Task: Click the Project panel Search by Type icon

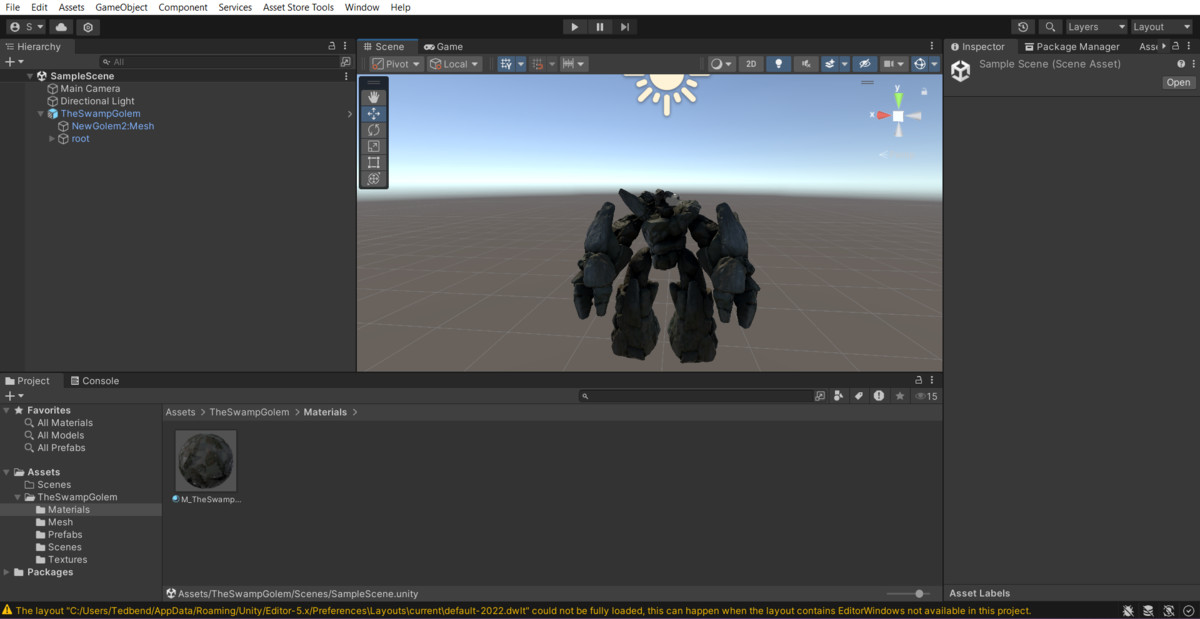Action: [839, 396]
